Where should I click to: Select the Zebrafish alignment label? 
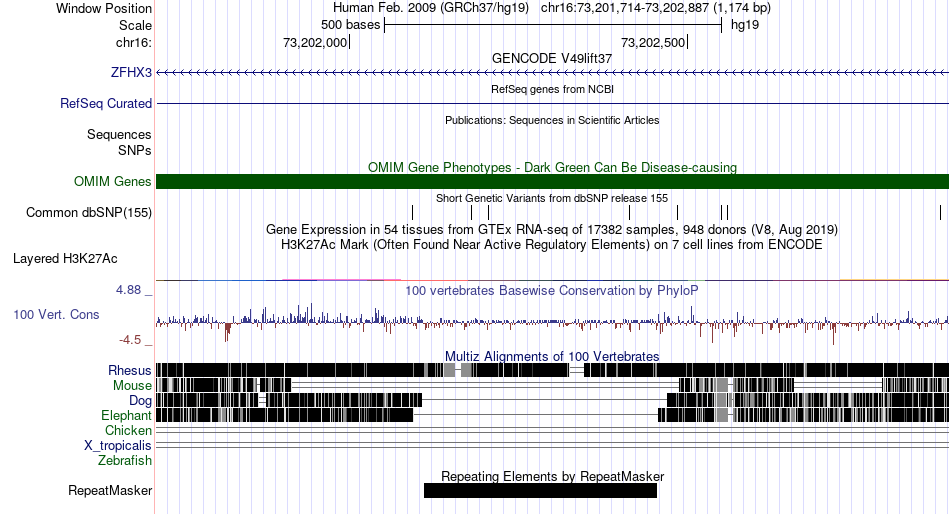point(125,460)
